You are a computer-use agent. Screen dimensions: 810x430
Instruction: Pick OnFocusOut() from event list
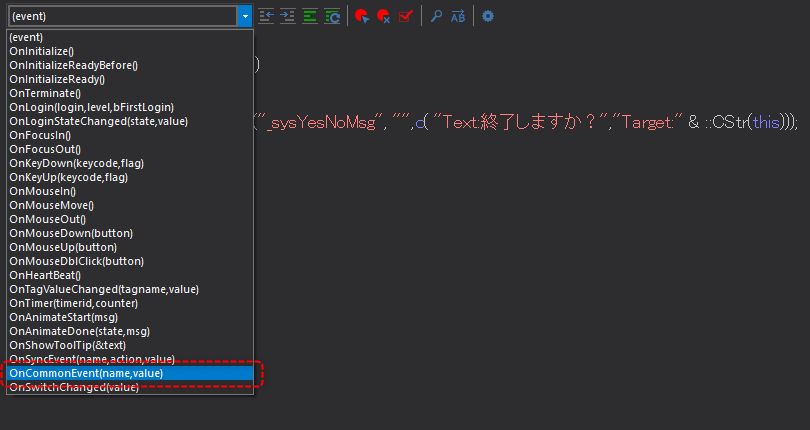(130, 149)
